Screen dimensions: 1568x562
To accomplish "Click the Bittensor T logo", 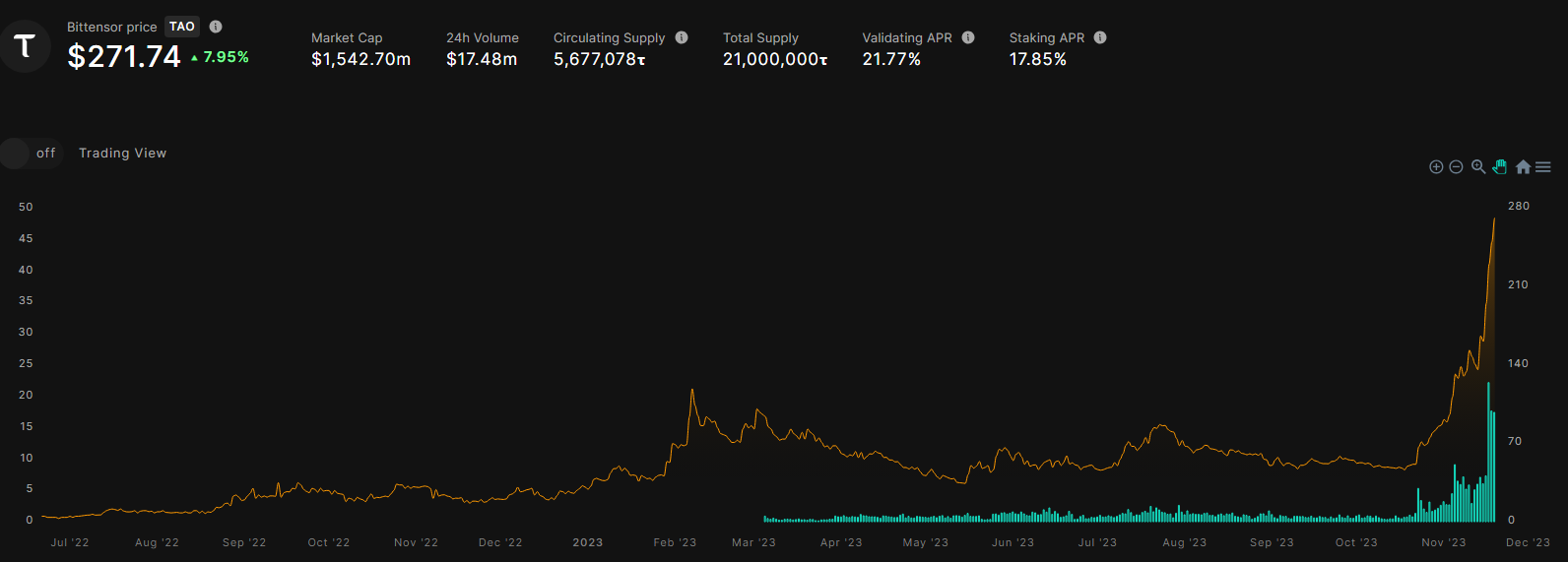I will 25,45.
